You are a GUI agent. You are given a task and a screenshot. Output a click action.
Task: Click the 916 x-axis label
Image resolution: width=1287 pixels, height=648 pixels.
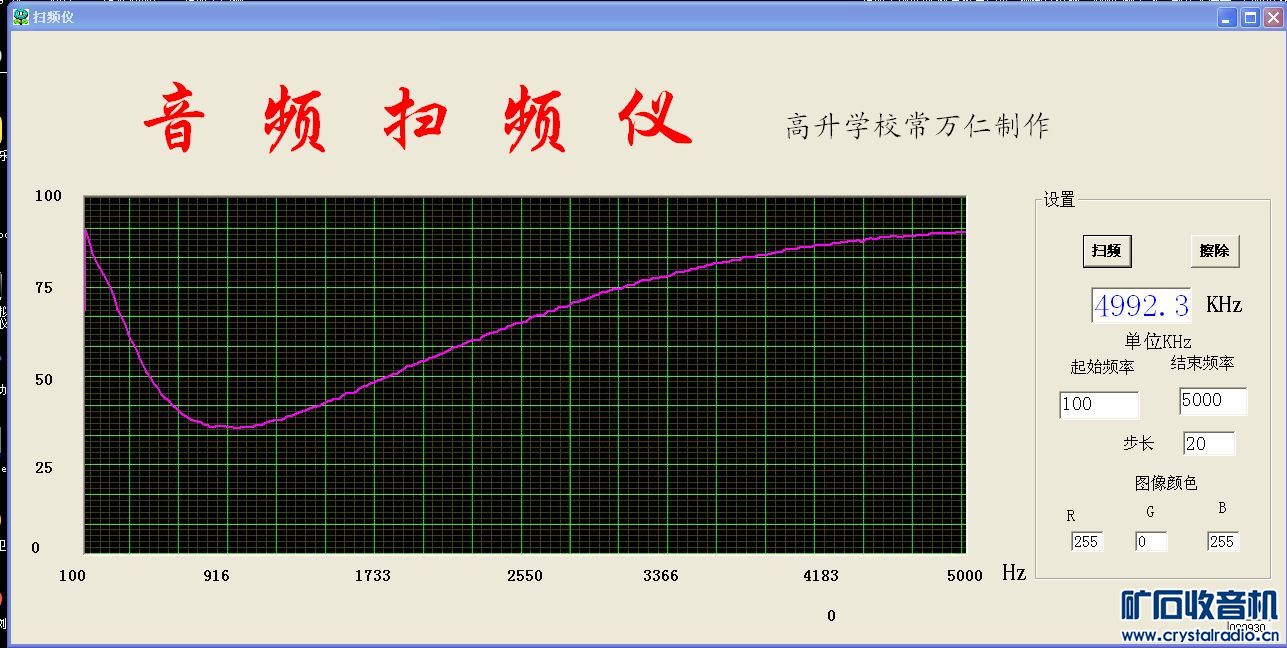(216, 576)
